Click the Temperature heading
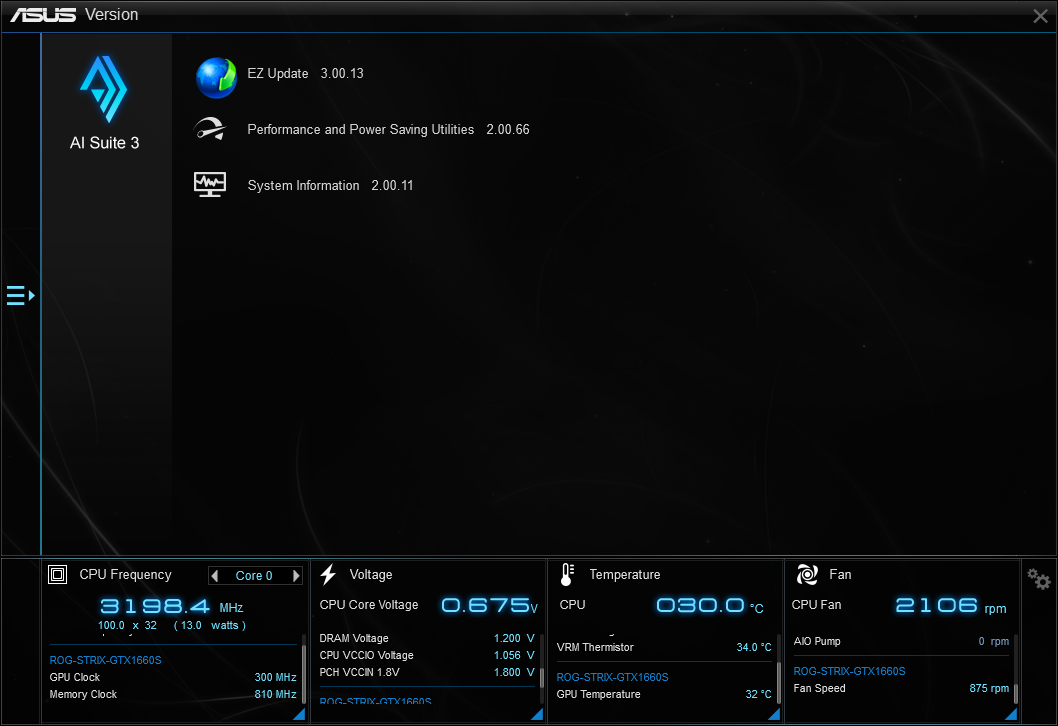Image resolution: width=1058 pixels, height=726 pixels. [625, 575]
